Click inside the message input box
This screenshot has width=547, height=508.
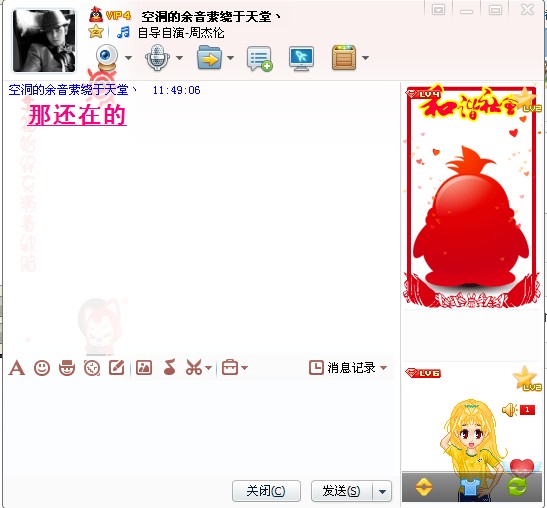(199, 427)
